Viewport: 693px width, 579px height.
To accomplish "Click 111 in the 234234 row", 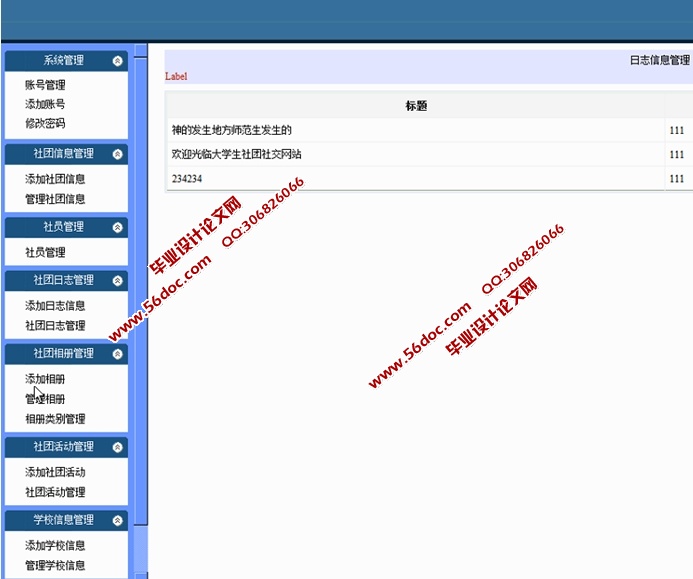I will click(x=677, y=179).
